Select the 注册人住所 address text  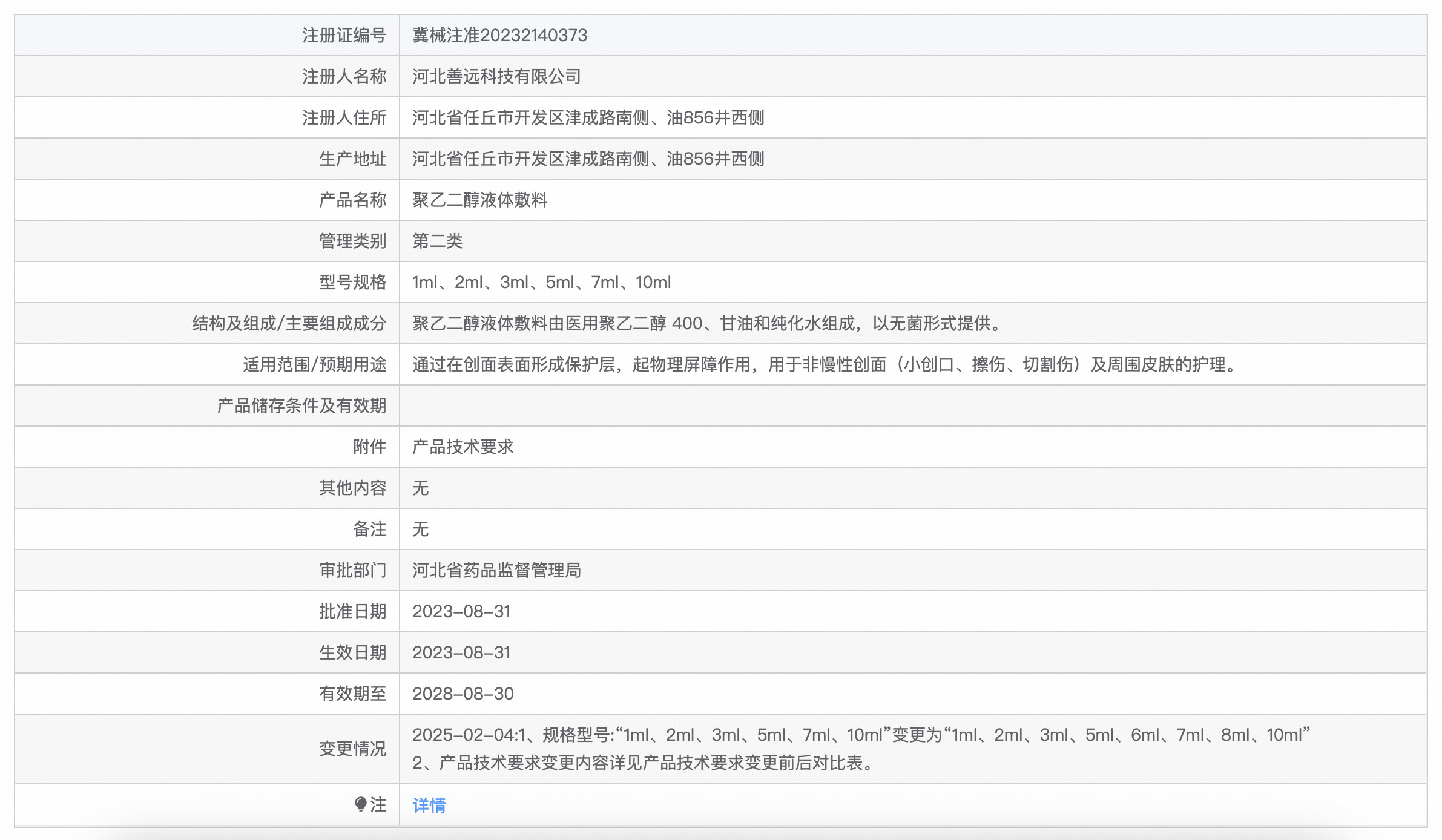coord(587,117)
